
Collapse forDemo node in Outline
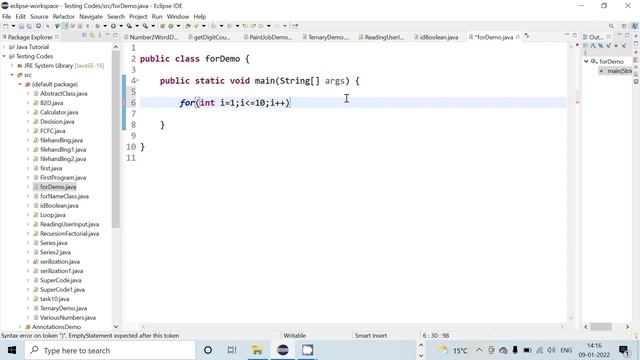pyautogui.click(x=586, y=61)
